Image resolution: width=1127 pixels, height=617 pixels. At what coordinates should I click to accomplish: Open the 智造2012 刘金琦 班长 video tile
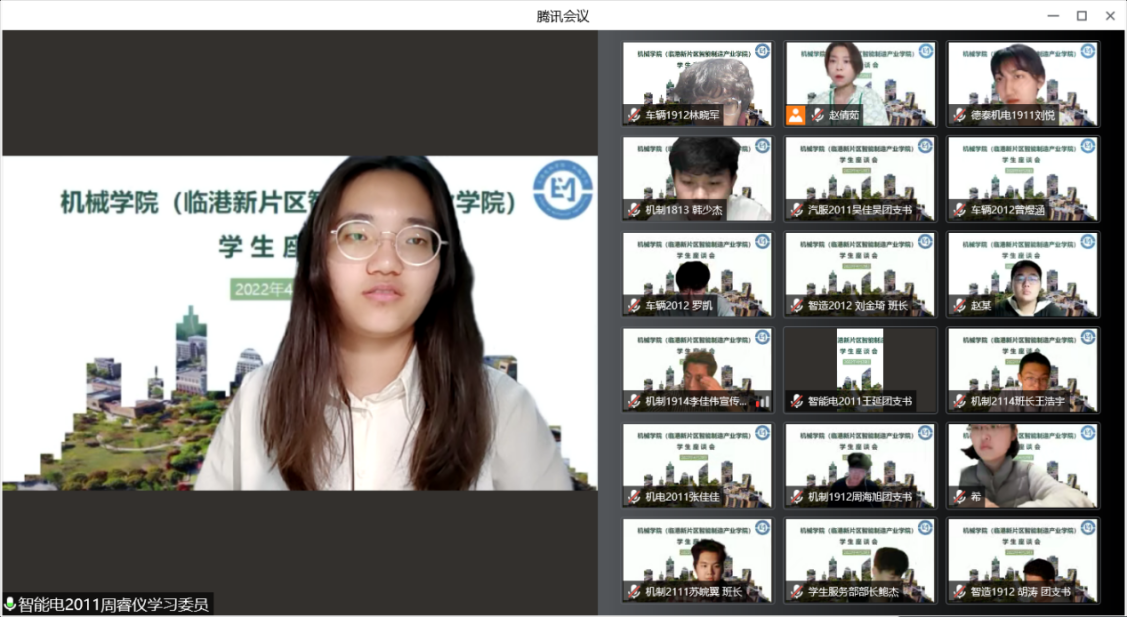pos(860,273)
